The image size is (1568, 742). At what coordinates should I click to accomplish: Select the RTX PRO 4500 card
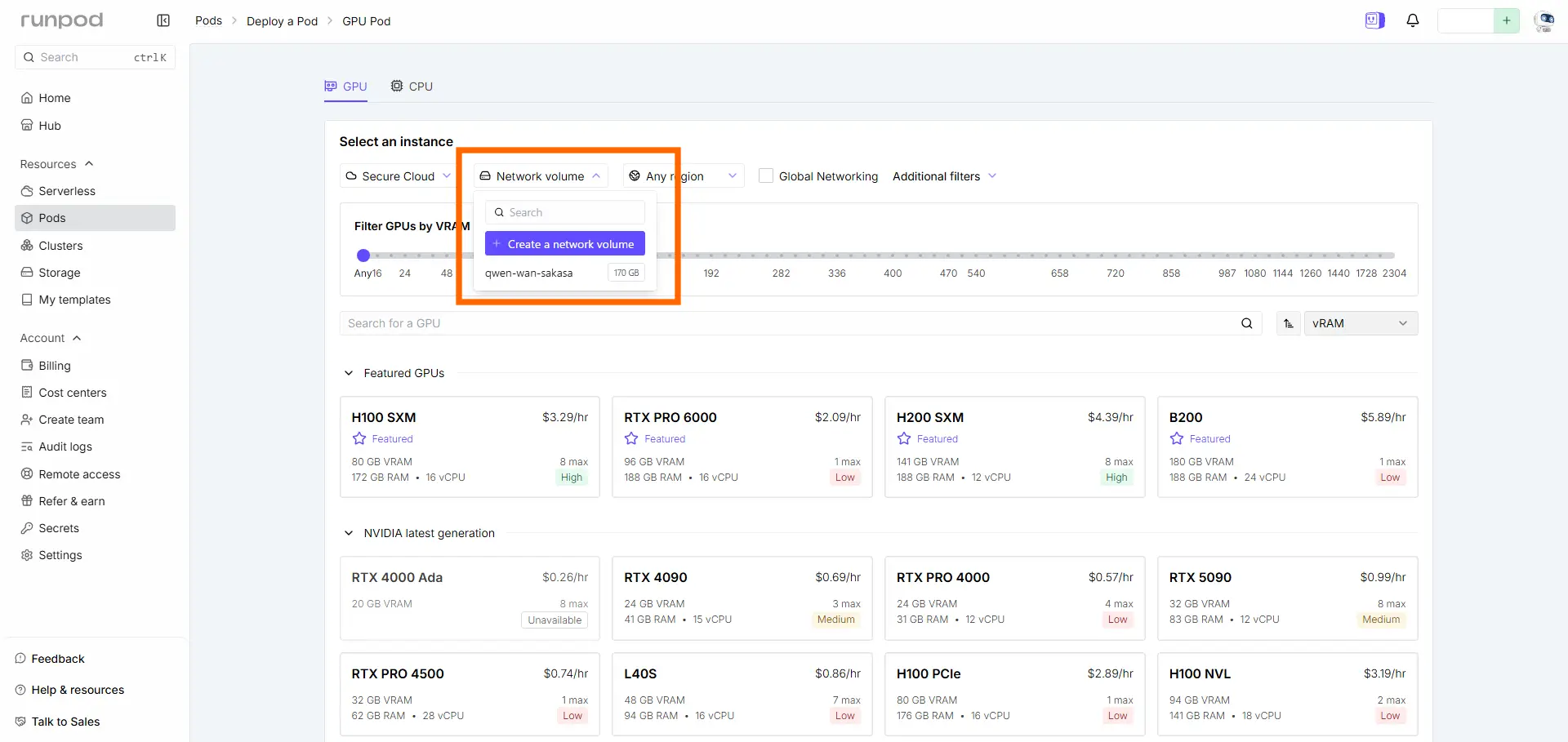coord(470,695)
